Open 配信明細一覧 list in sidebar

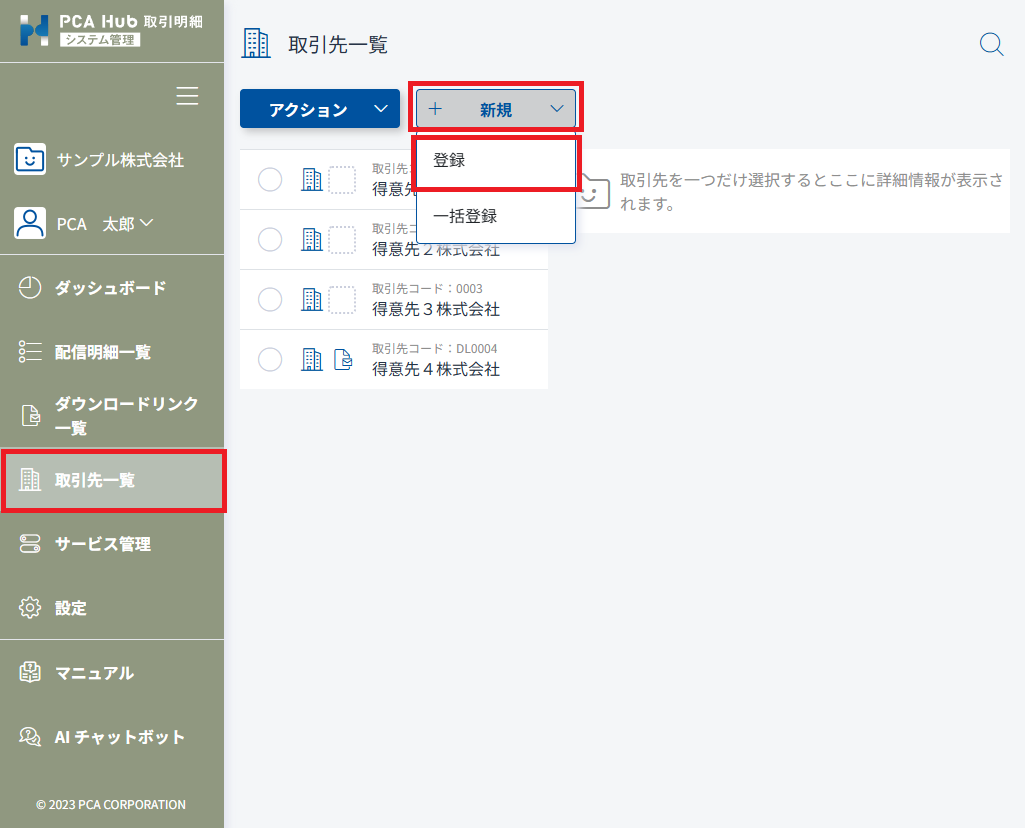[x=102, y=352]
